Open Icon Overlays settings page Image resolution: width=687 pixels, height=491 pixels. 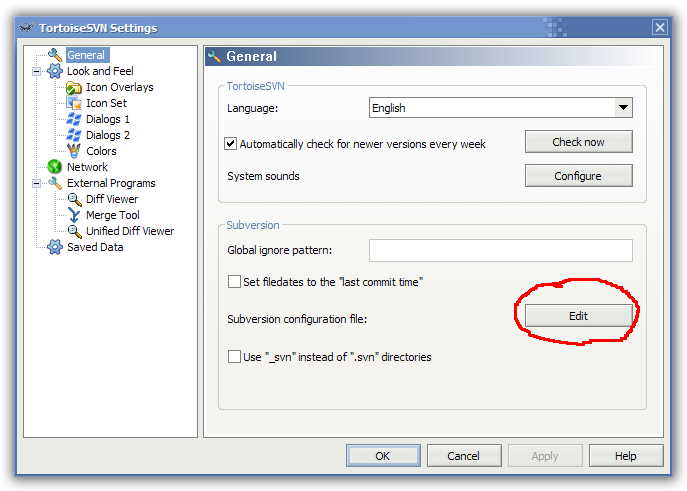pos(120,87)
